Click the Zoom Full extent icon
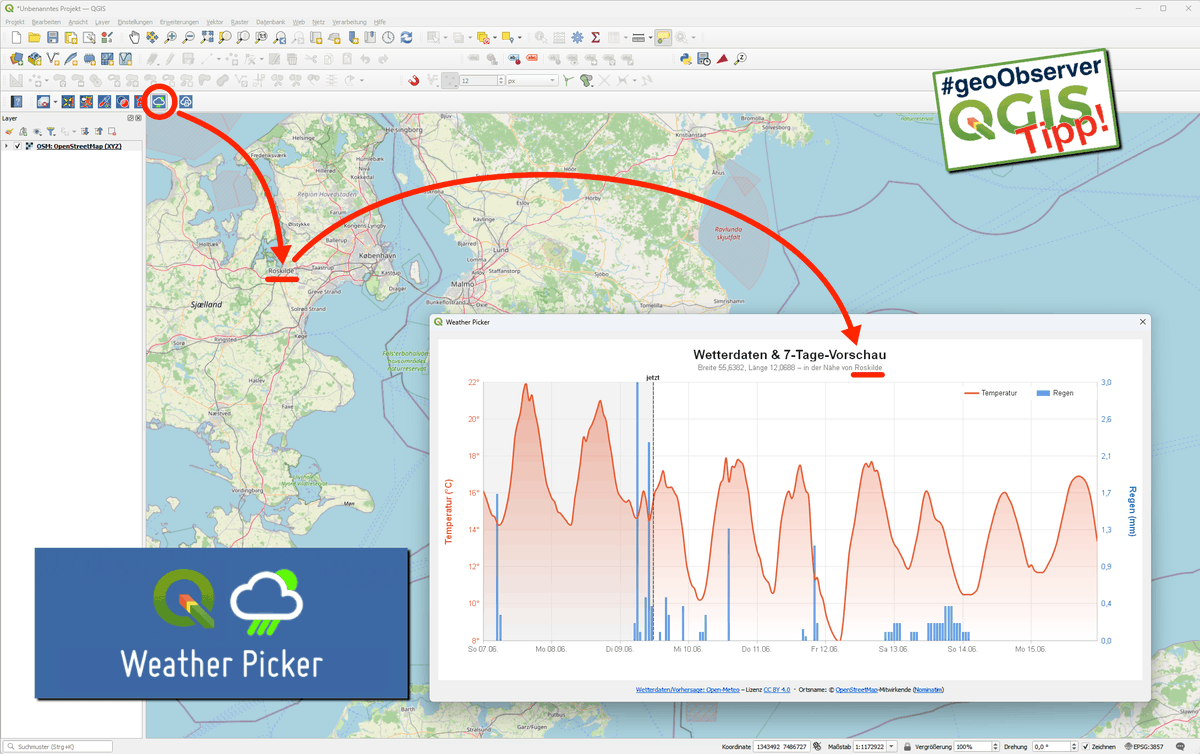The height and width of the screenshot is (754, 1200). point(208,37)
